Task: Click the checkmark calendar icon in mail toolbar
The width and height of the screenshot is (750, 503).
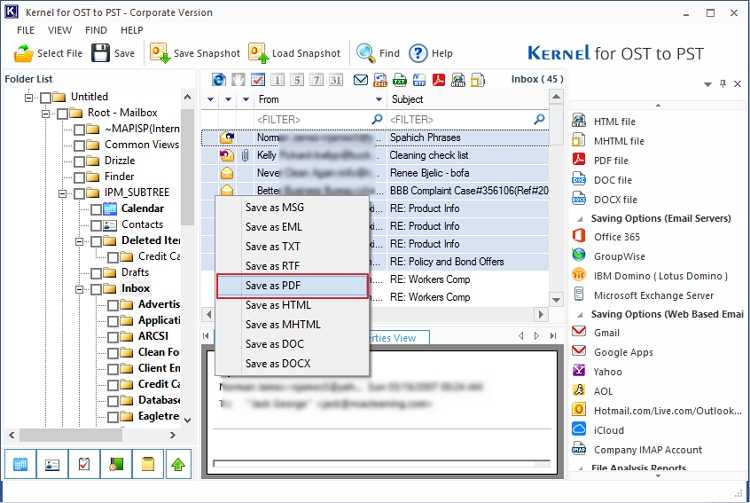Action: [x=258, y=79]
